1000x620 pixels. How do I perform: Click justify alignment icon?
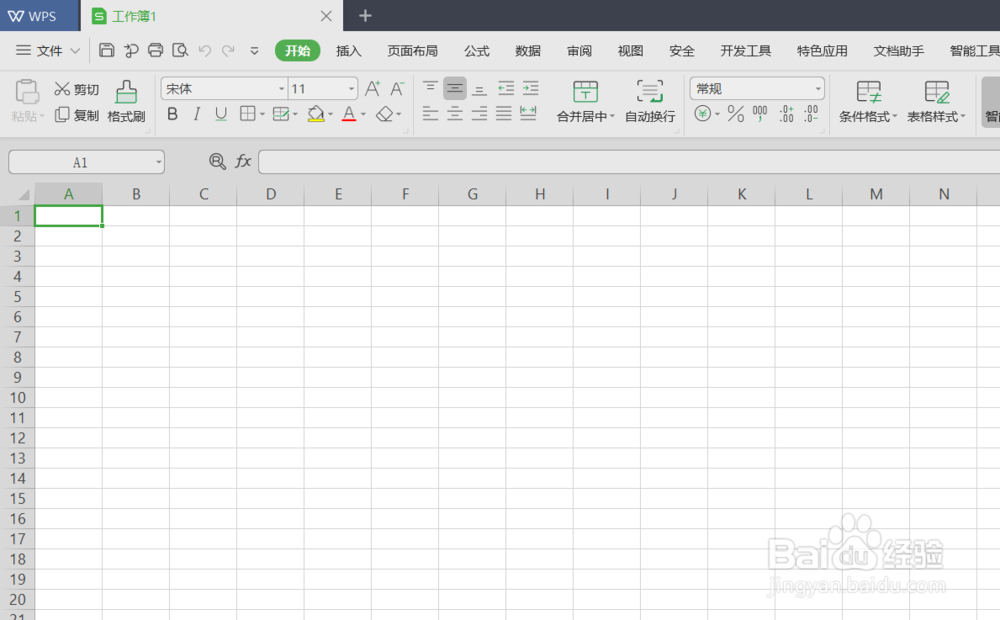click(x=504, y=114)
